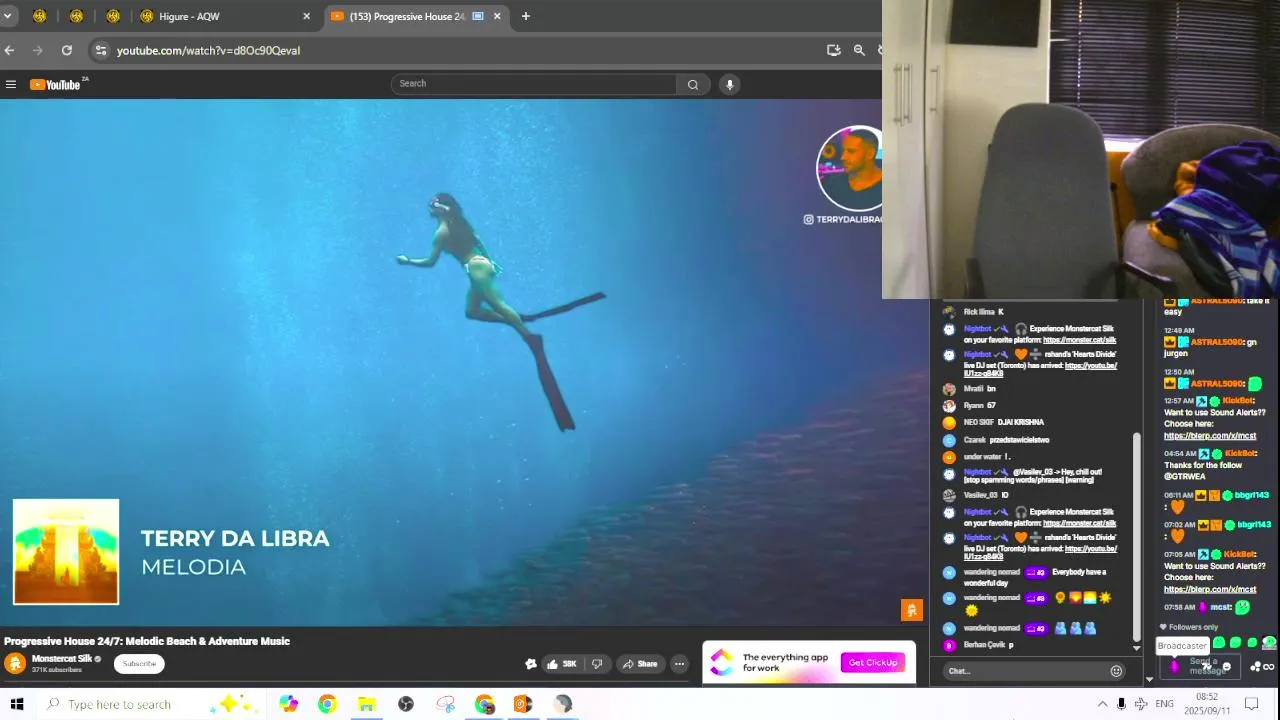Open the site information icon in the address bar
Image resolution: width=1280 pixels, height=720 pixels.
click(x=100, y=50)
